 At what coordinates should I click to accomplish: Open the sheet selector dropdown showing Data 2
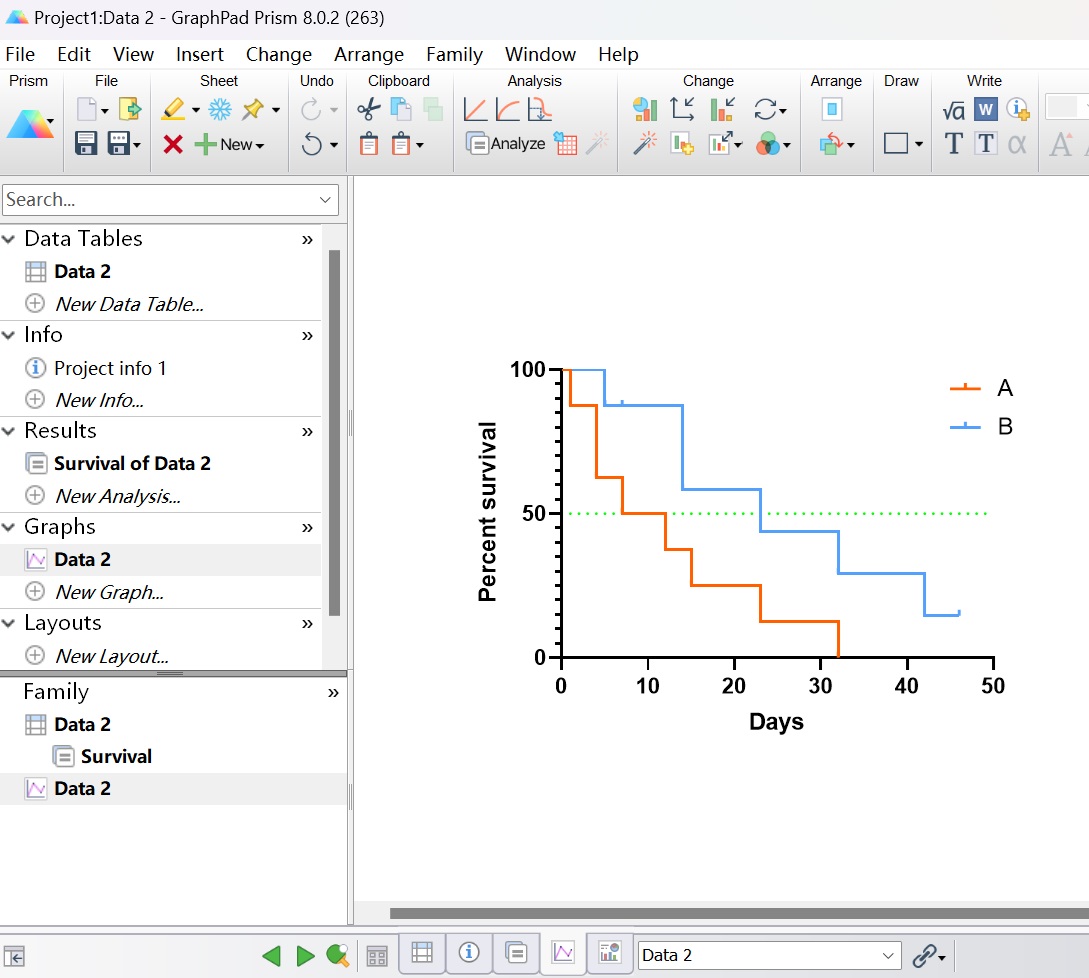[768, 956]
